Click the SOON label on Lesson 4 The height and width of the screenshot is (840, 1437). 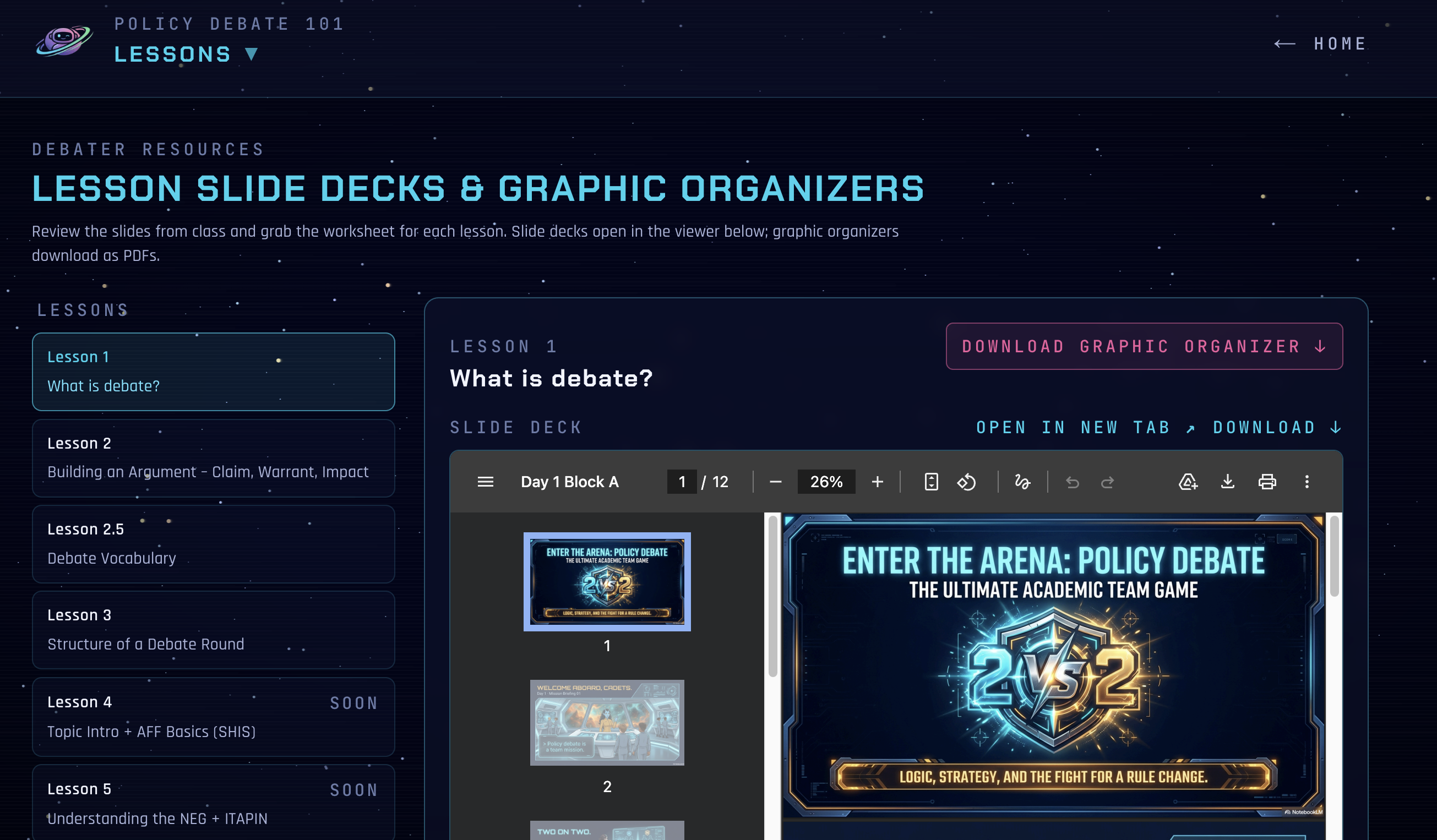point(353,703)
